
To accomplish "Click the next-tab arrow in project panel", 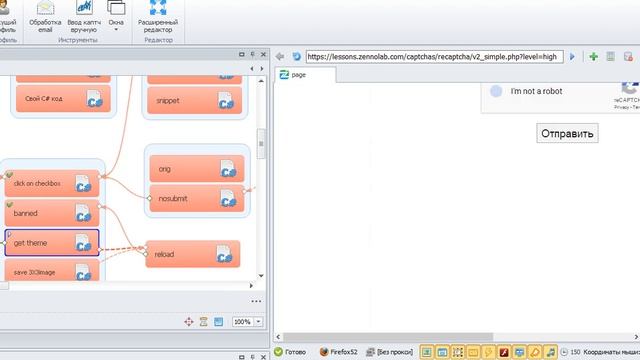I will click(x=262, y=69).
